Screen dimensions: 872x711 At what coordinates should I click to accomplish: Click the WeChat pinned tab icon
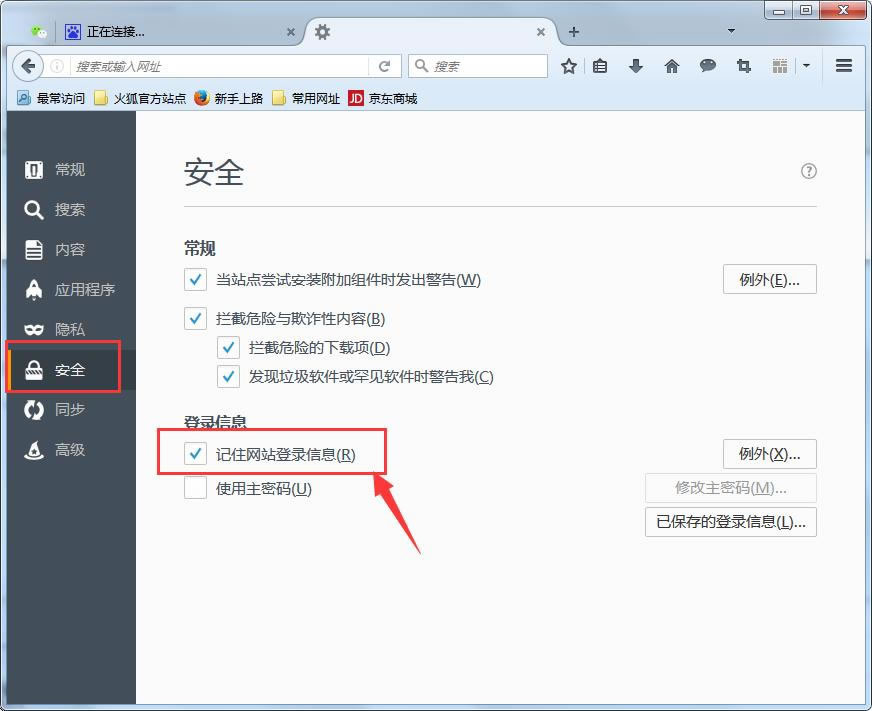click(x=38, y=32)
